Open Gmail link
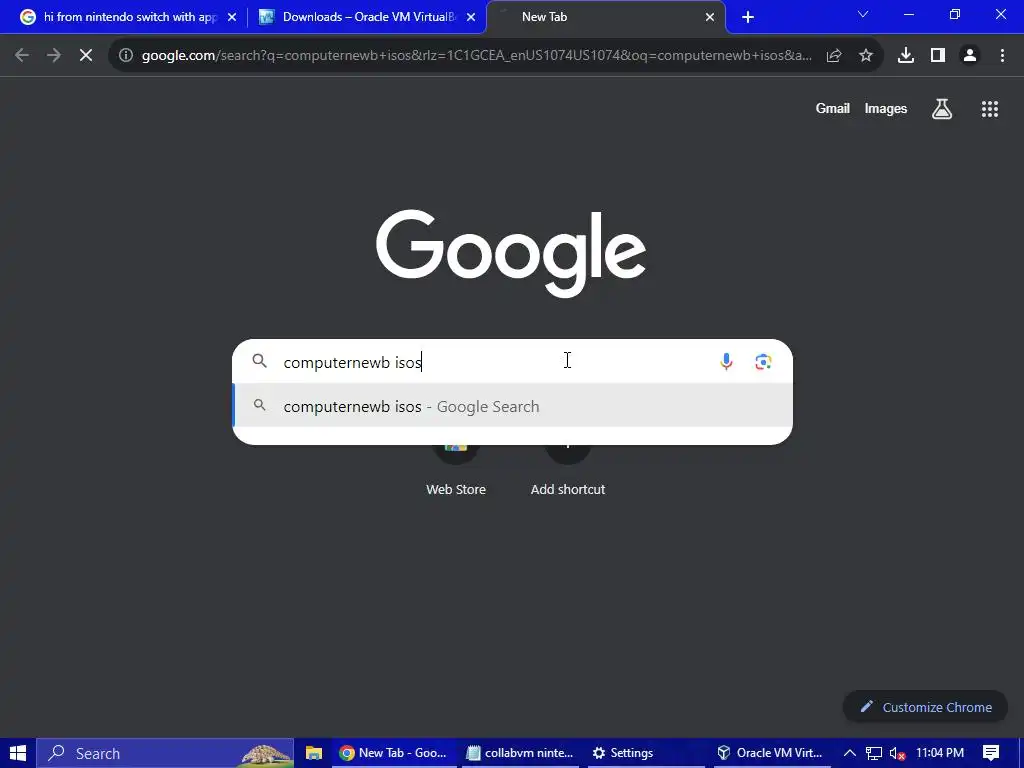Screen dimensions: 1024x768 (x=833, y=109)
